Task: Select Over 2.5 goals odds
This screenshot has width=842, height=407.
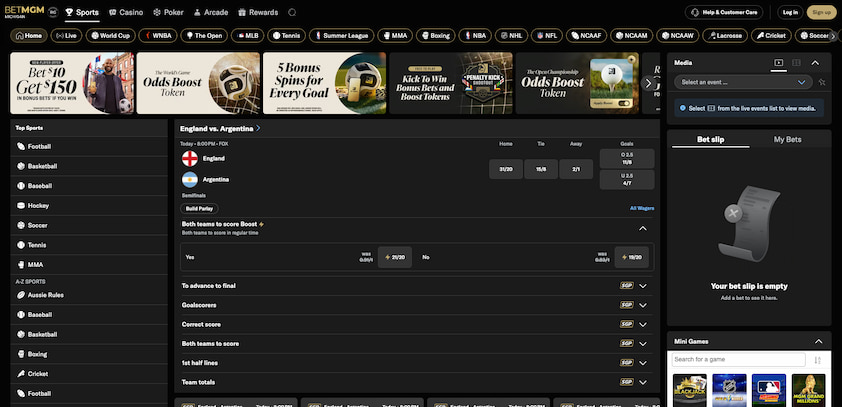Action: (x=627, y=158)
